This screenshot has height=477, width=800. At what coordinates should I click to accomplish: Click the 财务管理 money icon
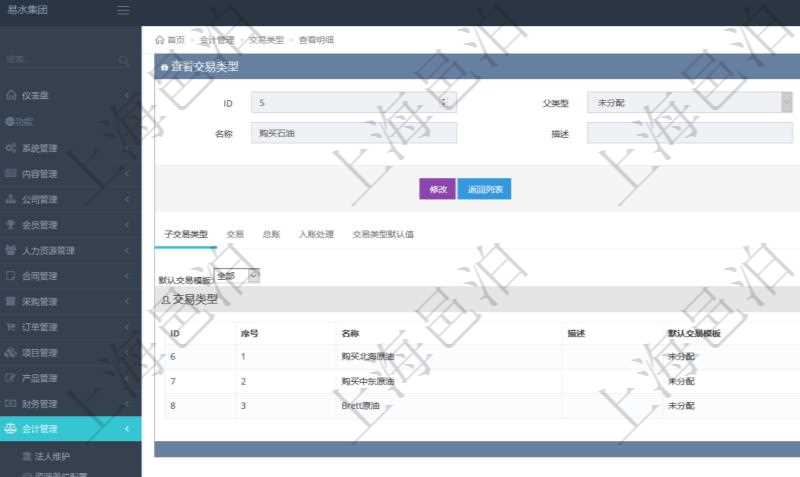click(11, 403)
